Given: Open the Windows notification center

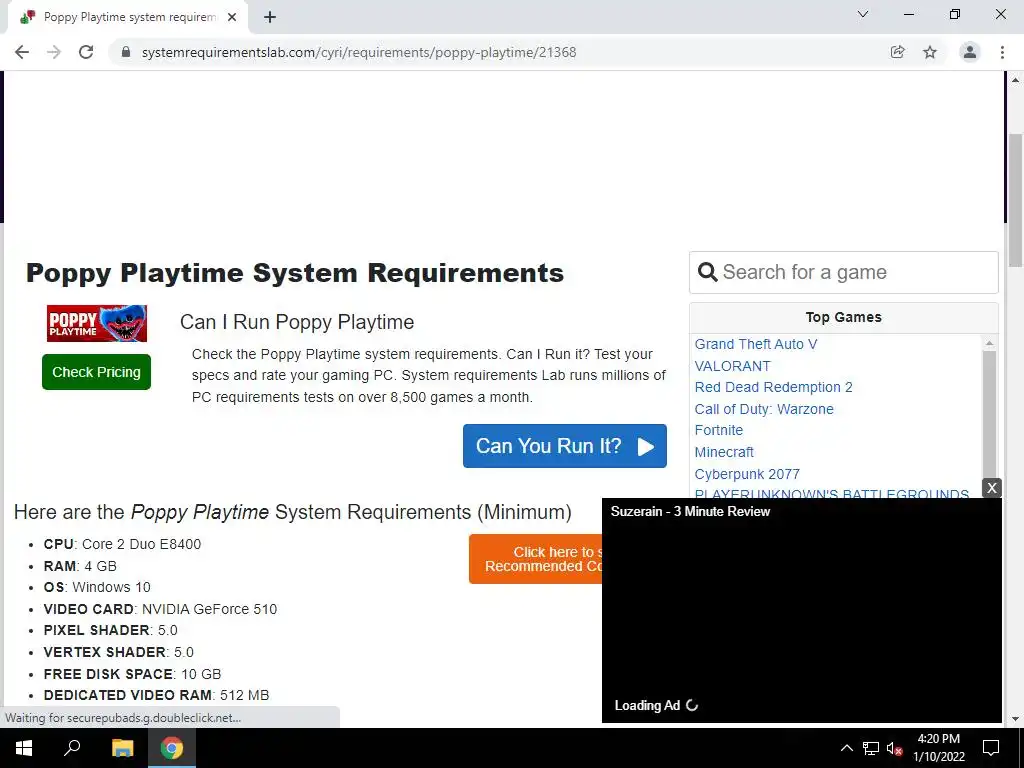Looking at the screenshot, I should (x=991, y=748).
